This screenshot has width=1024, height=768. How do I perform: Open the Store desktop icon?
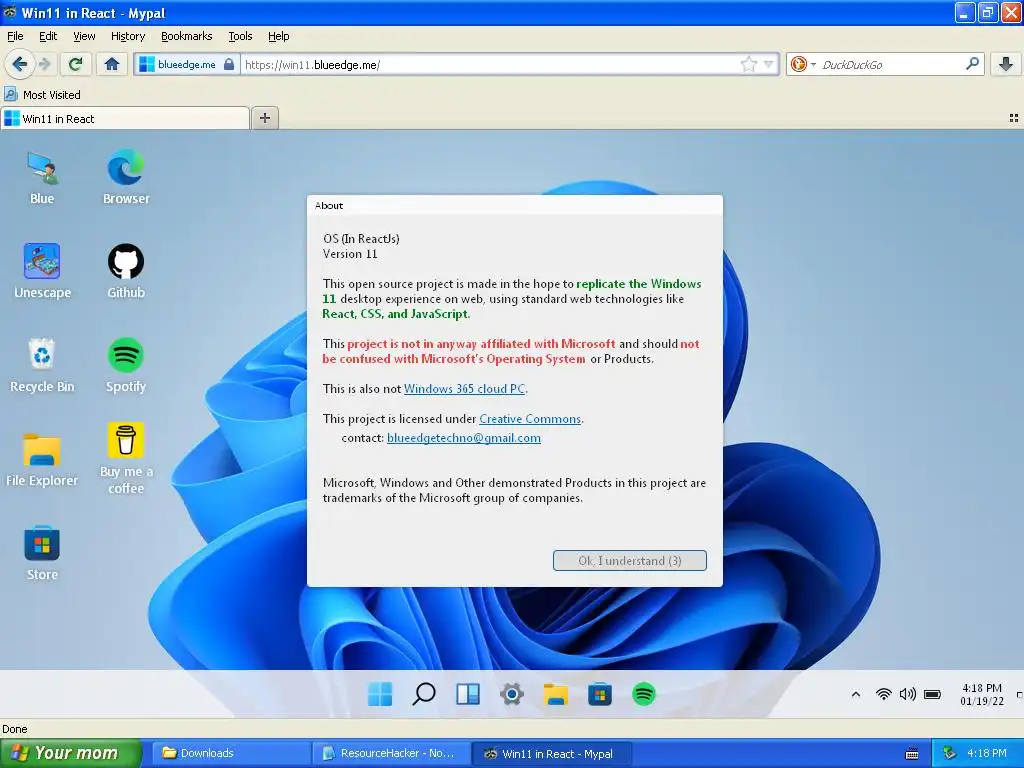point(42,553)
